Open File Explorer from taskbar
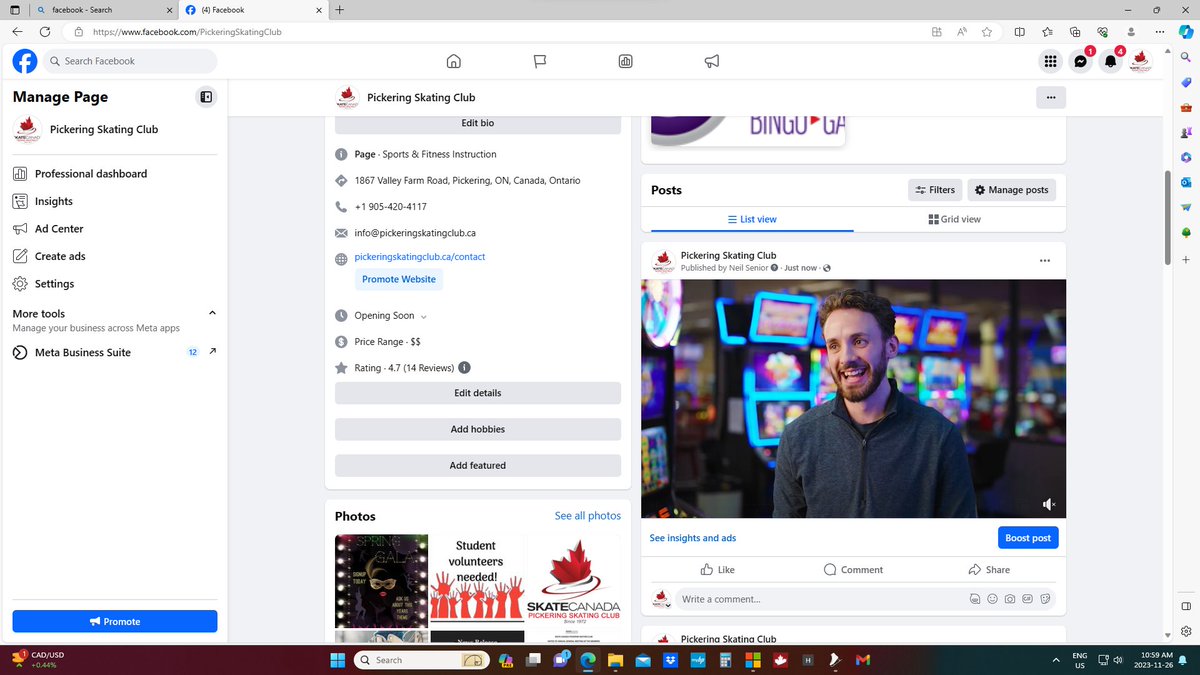This screenshot has width=1200, height=675. tap(615, 660)
